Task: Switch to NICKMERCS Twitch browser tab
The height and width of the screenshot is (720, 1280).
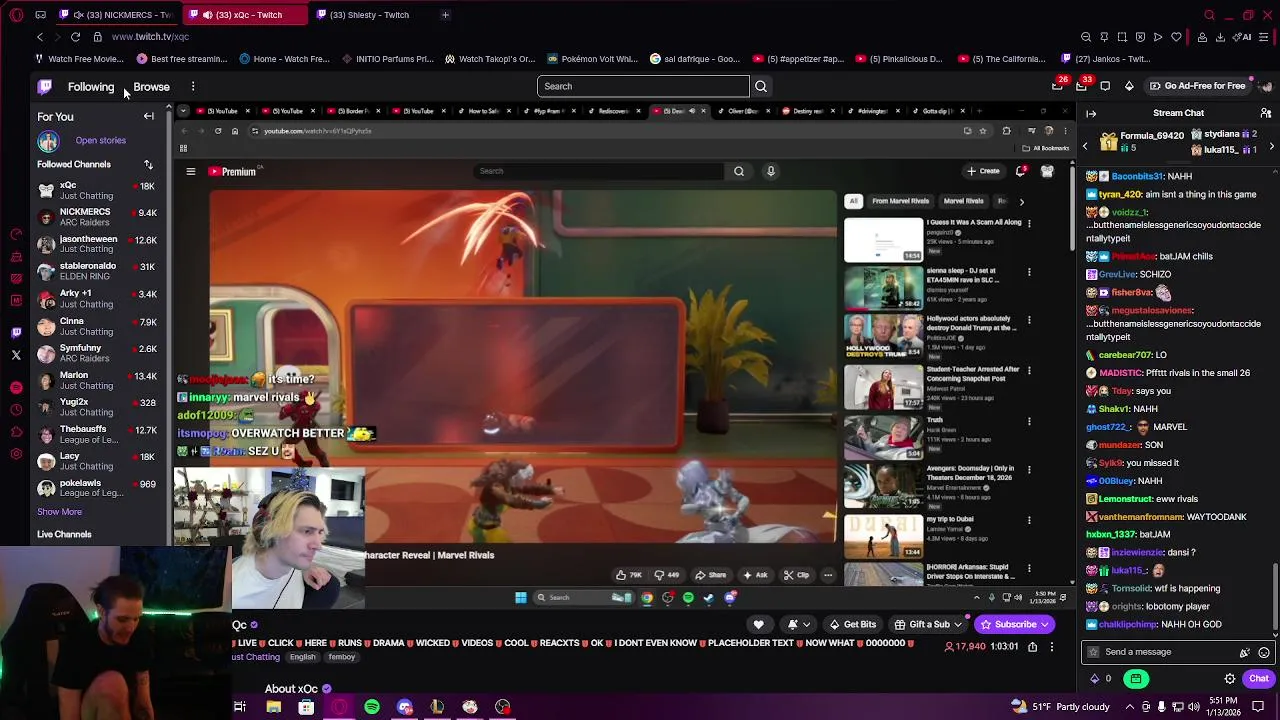Action: 115,15
